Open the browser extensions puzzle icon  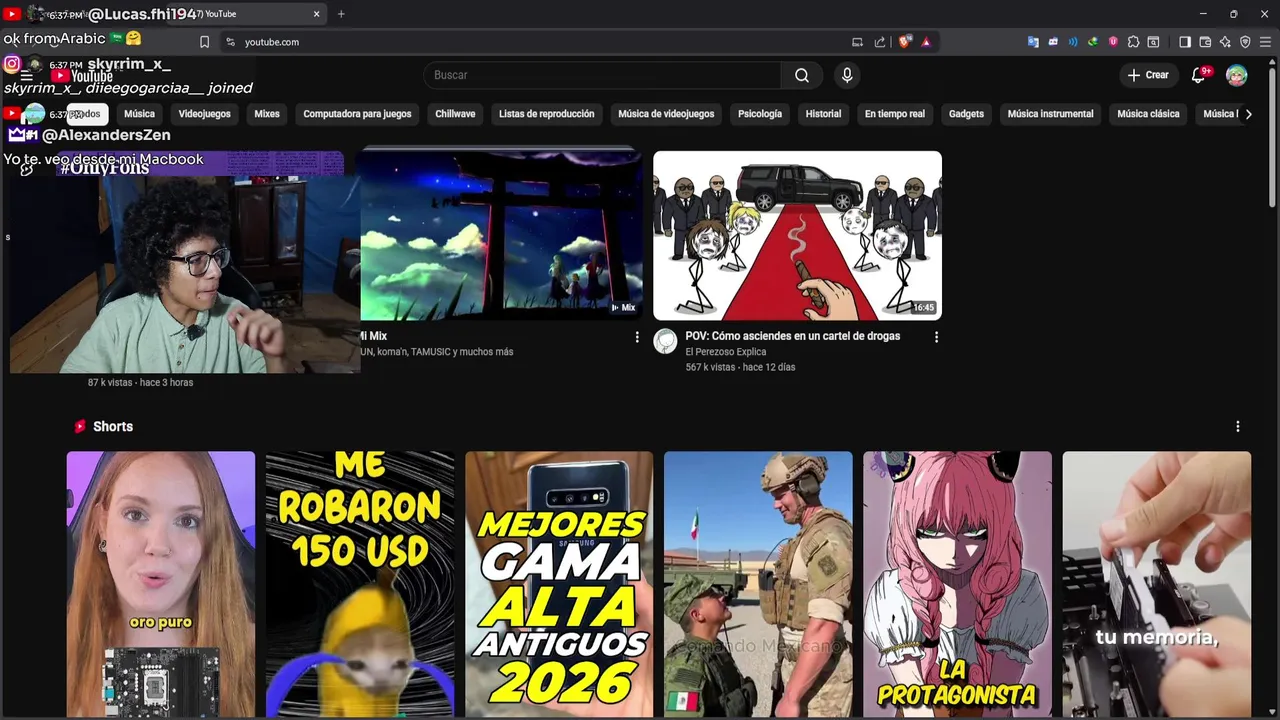1133,42
